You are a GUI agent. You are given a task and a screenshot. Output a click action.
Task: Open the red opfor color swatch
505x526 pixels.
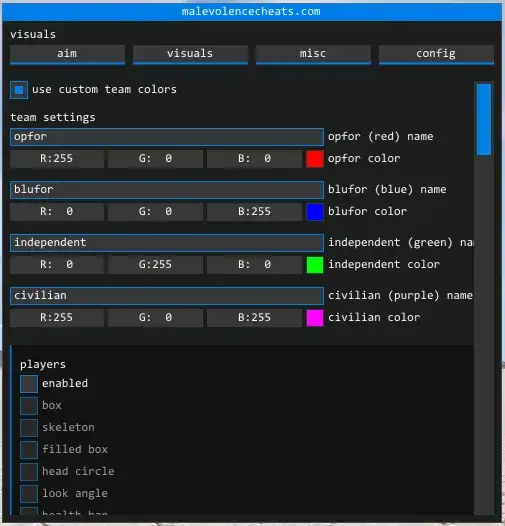[x=315, y=159]
